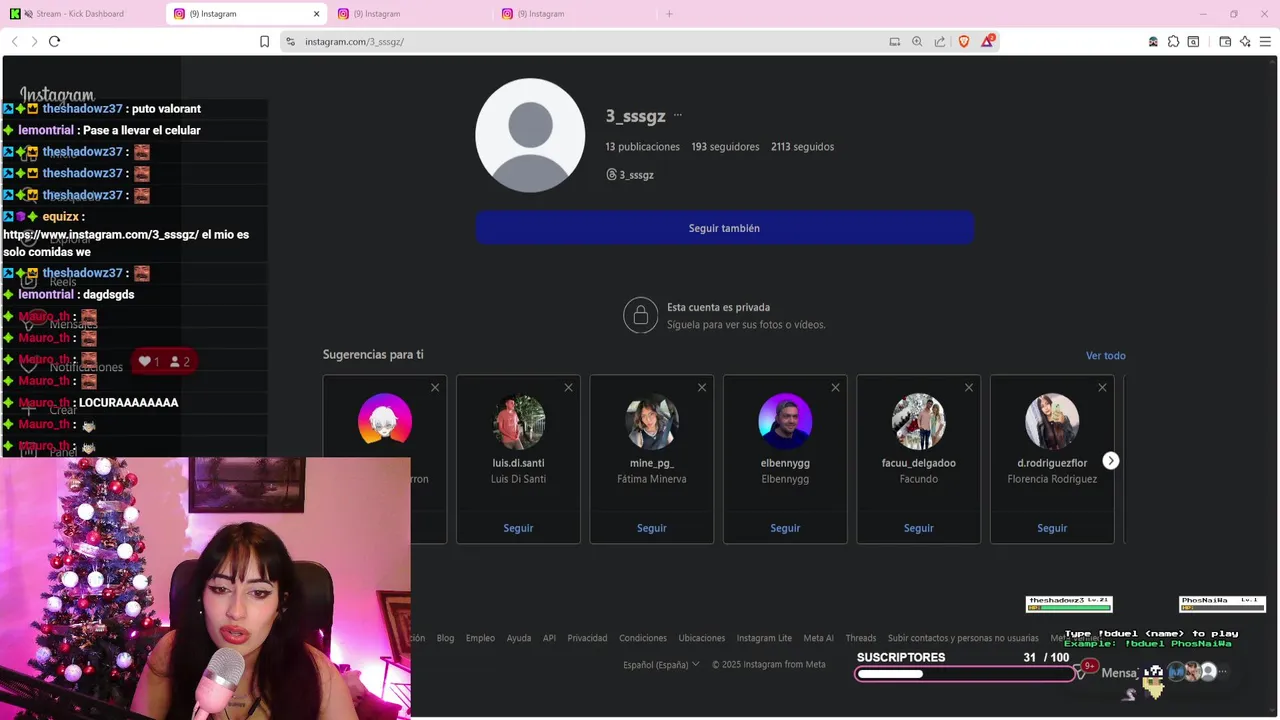Go back using the browser back arrow
The width and height of the screenshot is (1280, 720).
(14, 41)
